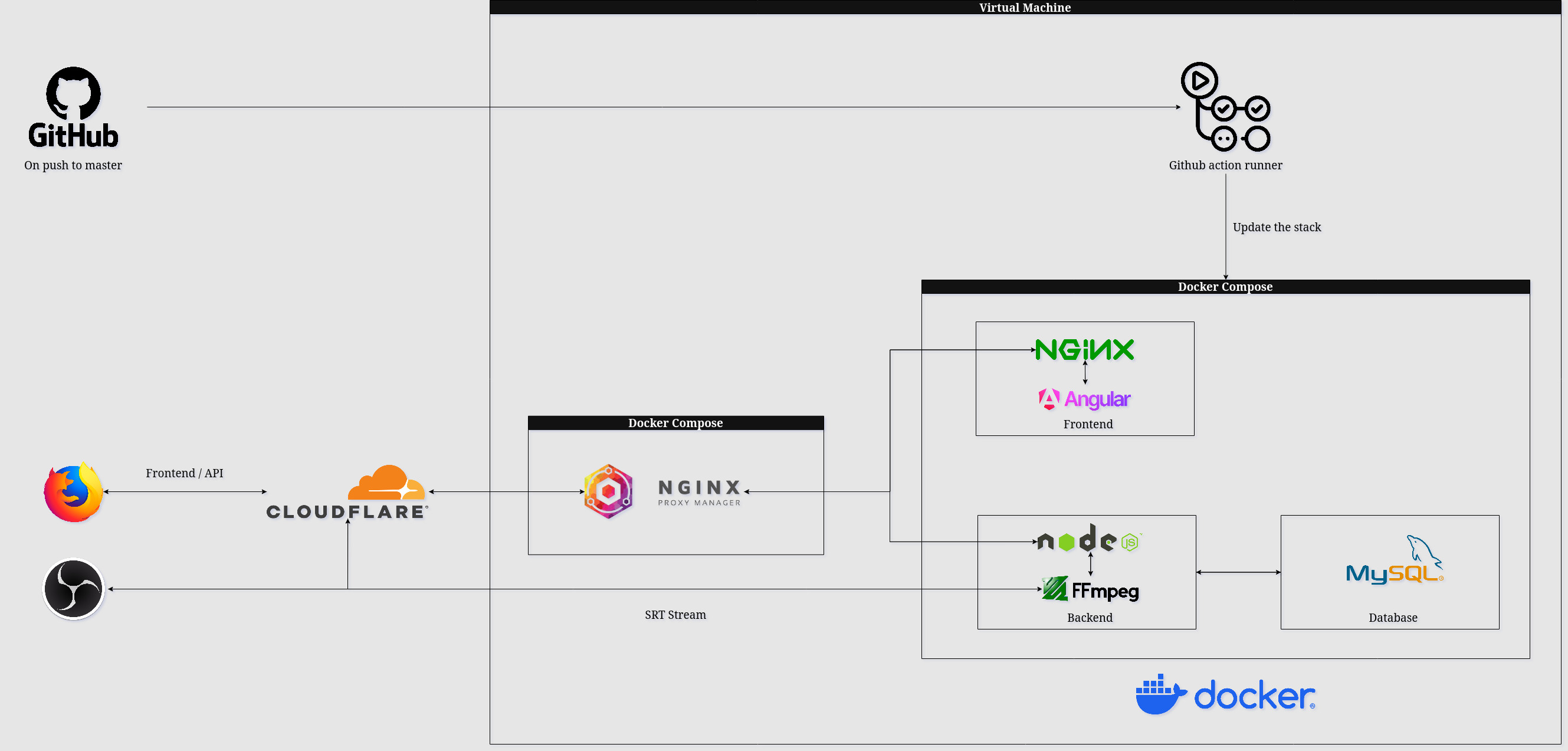Image resolution: width=1568 pixels, height=751 pixels.
Task: Click the 'Github action runner' label
Action: click(1225, 166)
